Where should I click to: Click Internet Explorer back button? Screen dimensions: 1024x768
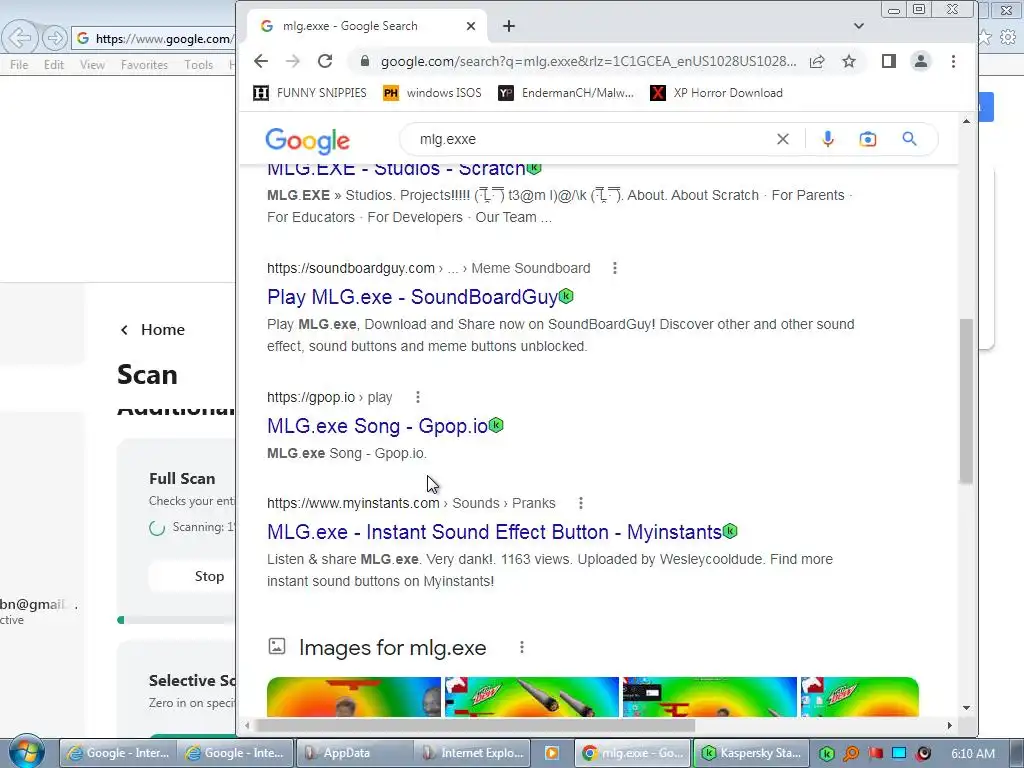(x=20, y=38)
